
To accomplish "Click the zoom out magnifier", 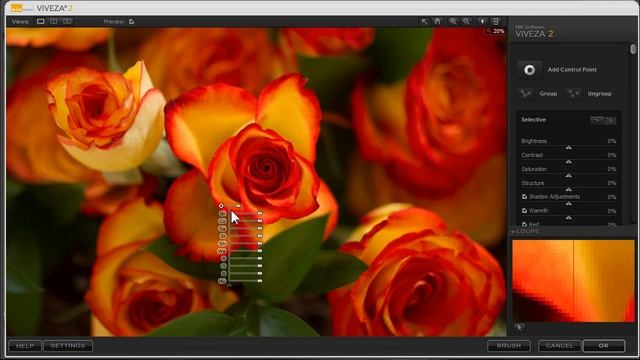I will [x=467, y=21].
